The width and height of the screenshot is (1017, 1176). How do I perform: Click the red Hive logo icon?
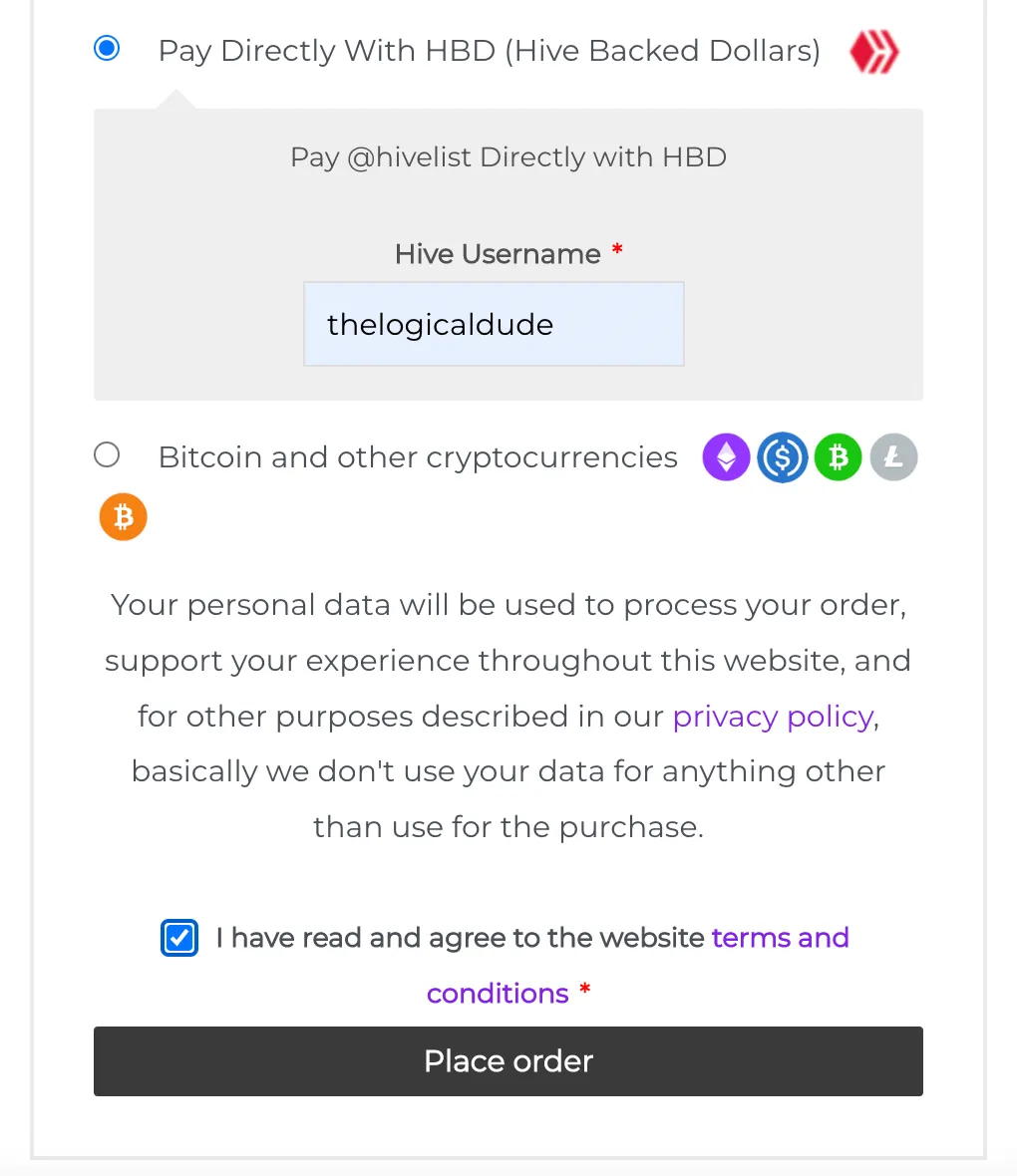873,52
